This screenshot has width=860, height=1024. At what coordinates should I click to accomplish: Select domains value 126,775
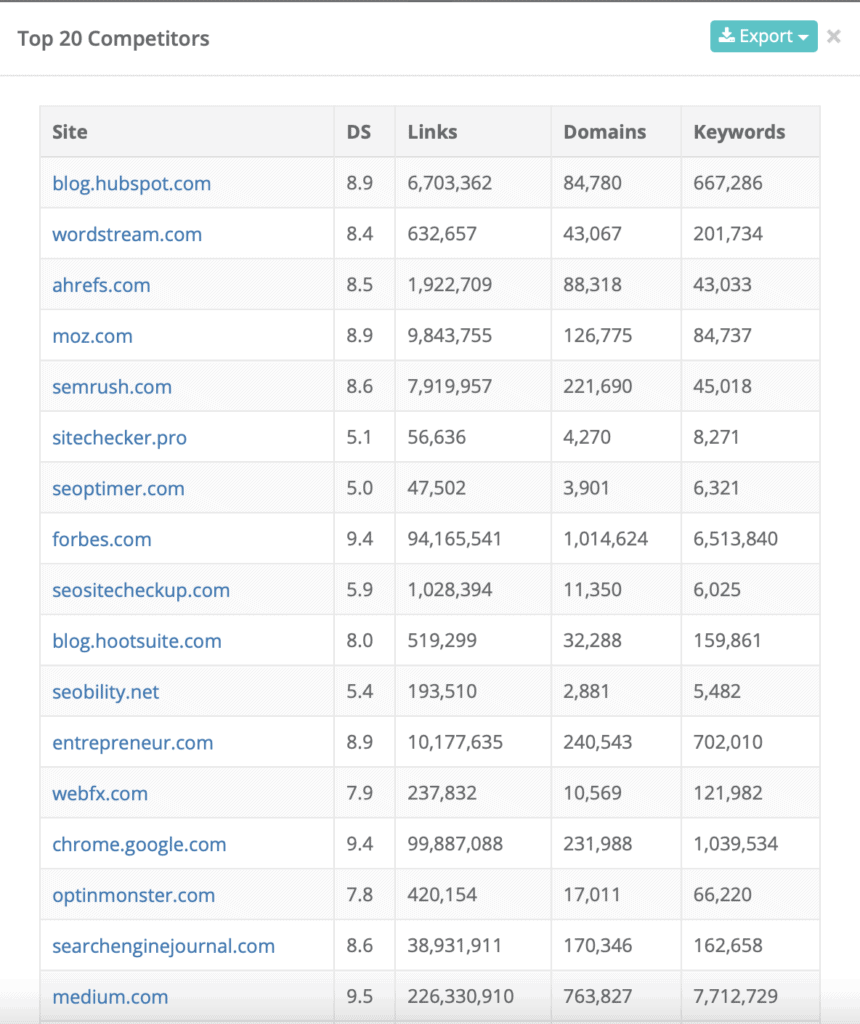[x=597, y=336]
